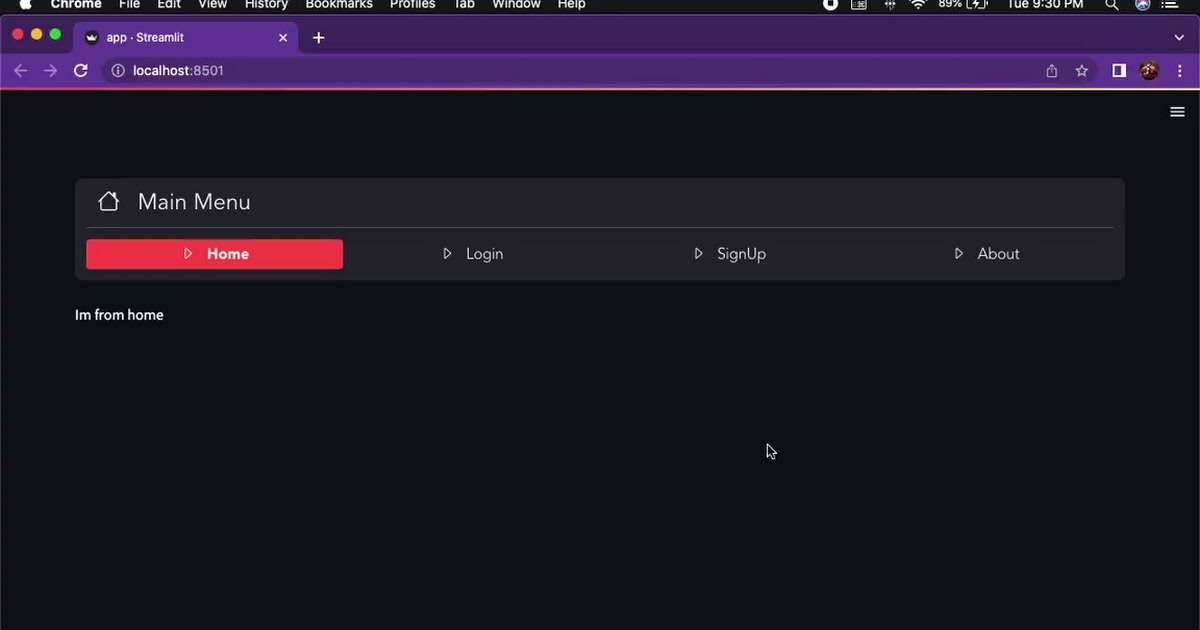Open the Chrome application menu

[76, 4]
